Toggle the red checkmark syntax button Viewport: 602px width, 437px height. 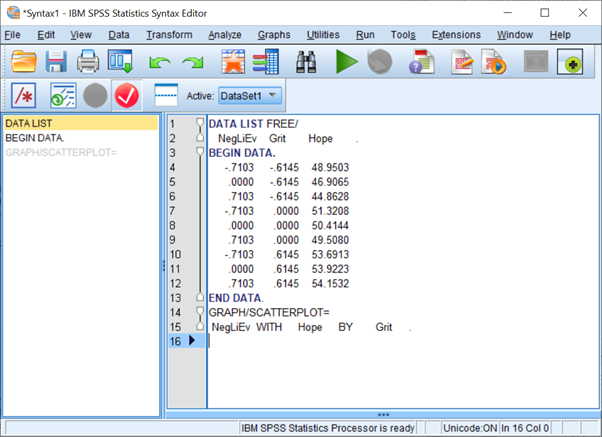point(126,96)
